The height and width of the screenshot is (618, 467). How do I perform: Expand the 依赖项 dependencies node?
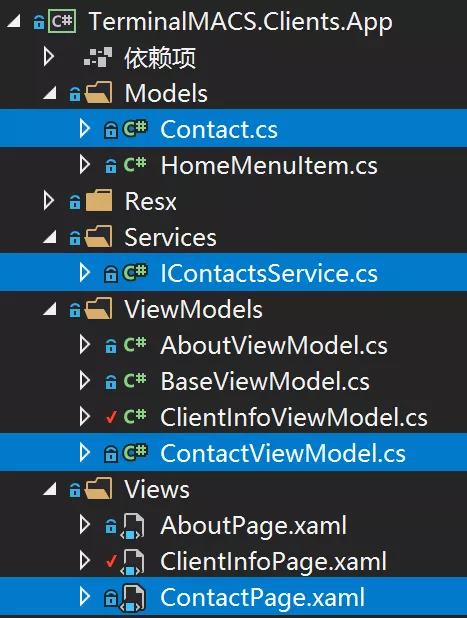click(x=49, y=57)
